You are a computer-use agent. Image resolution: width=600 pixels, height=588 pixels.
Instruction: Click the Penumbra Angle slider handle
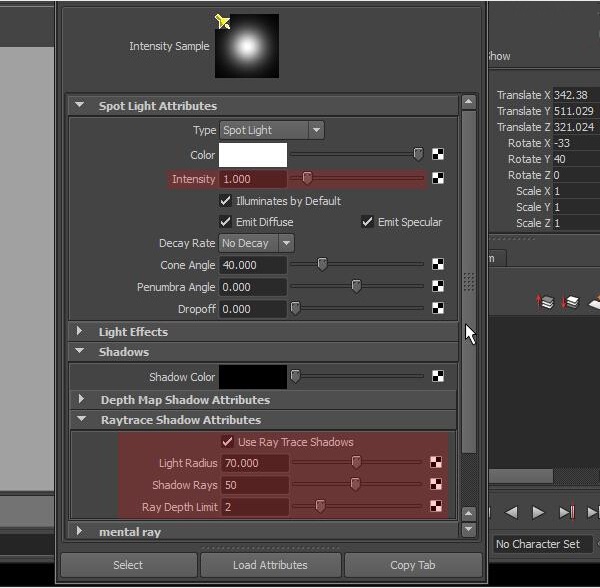(356, 286)
